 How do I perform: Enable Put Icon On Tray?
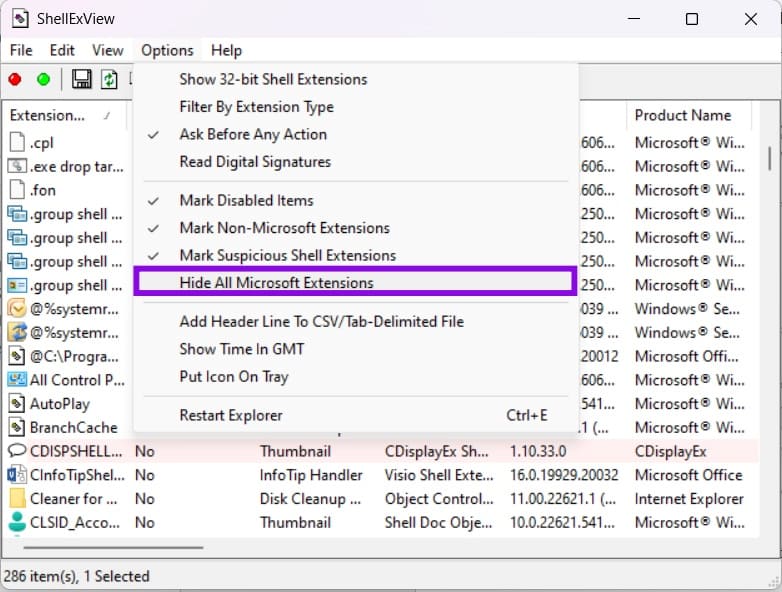coord(355,377)
